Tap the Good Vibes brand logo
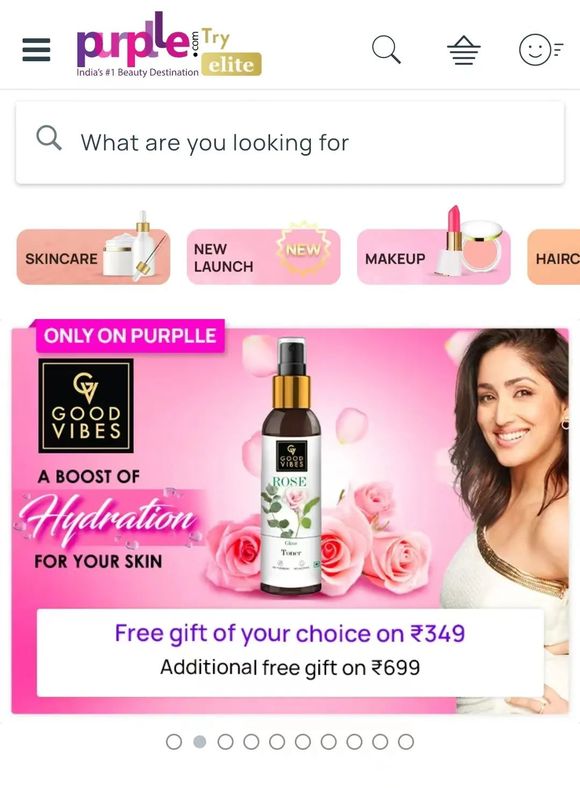The width and height of the screenshot is (580, 788). [86, 405]
